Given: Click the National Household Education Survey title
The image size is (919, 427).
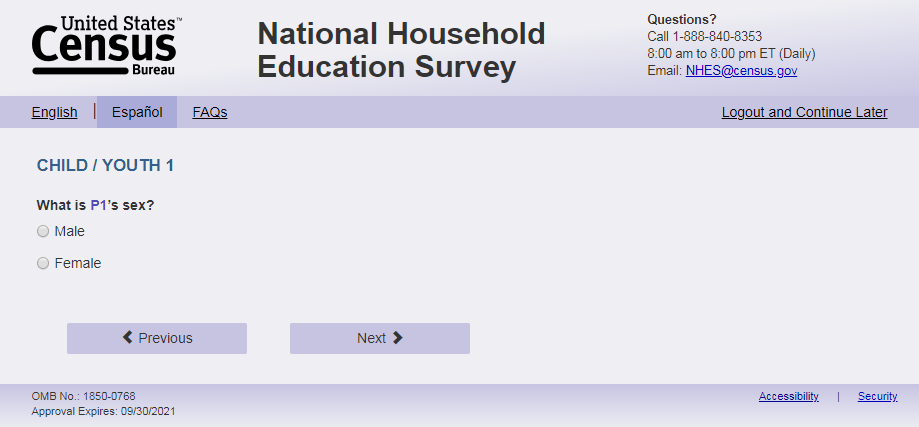Looking at the screenshot, I should pos(401,50).
